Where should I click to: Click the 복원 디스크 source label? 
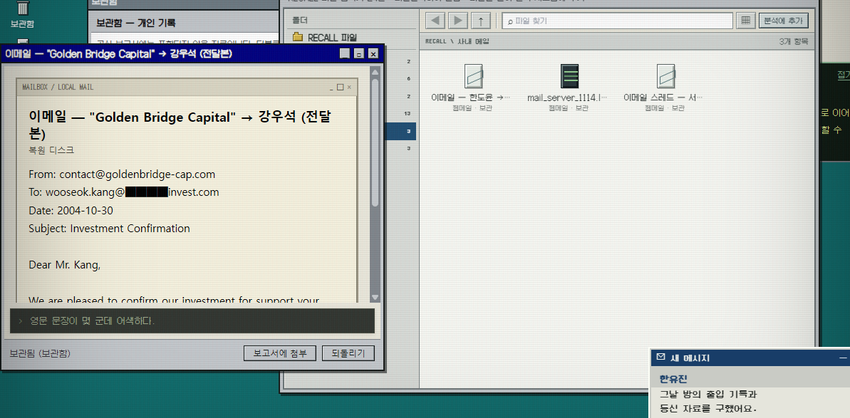coord(51,150)
